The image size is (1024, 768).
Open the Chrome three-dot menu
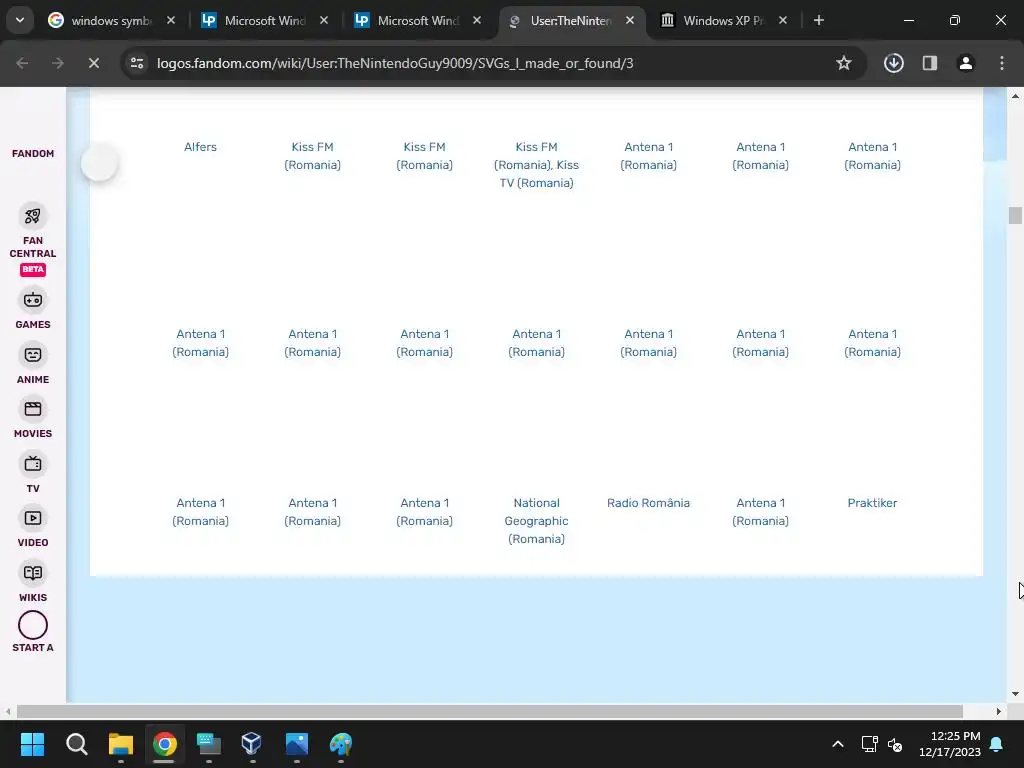(x=1002, y=63)
